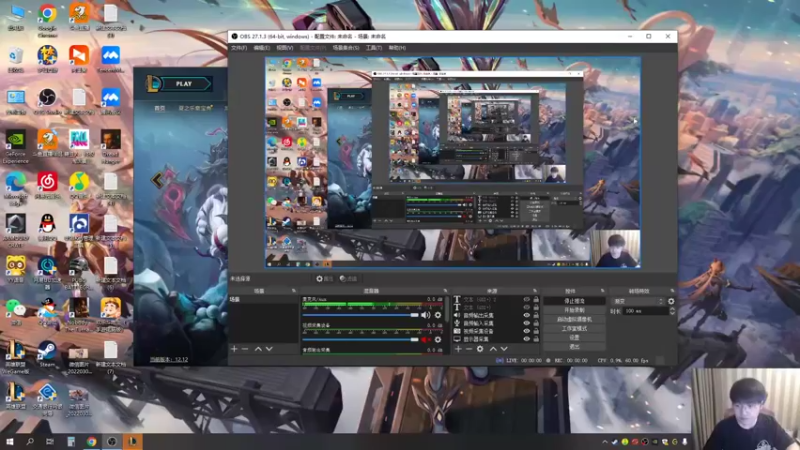
Task: Remove selected scene with the minus icon
Action: (245, 349)
